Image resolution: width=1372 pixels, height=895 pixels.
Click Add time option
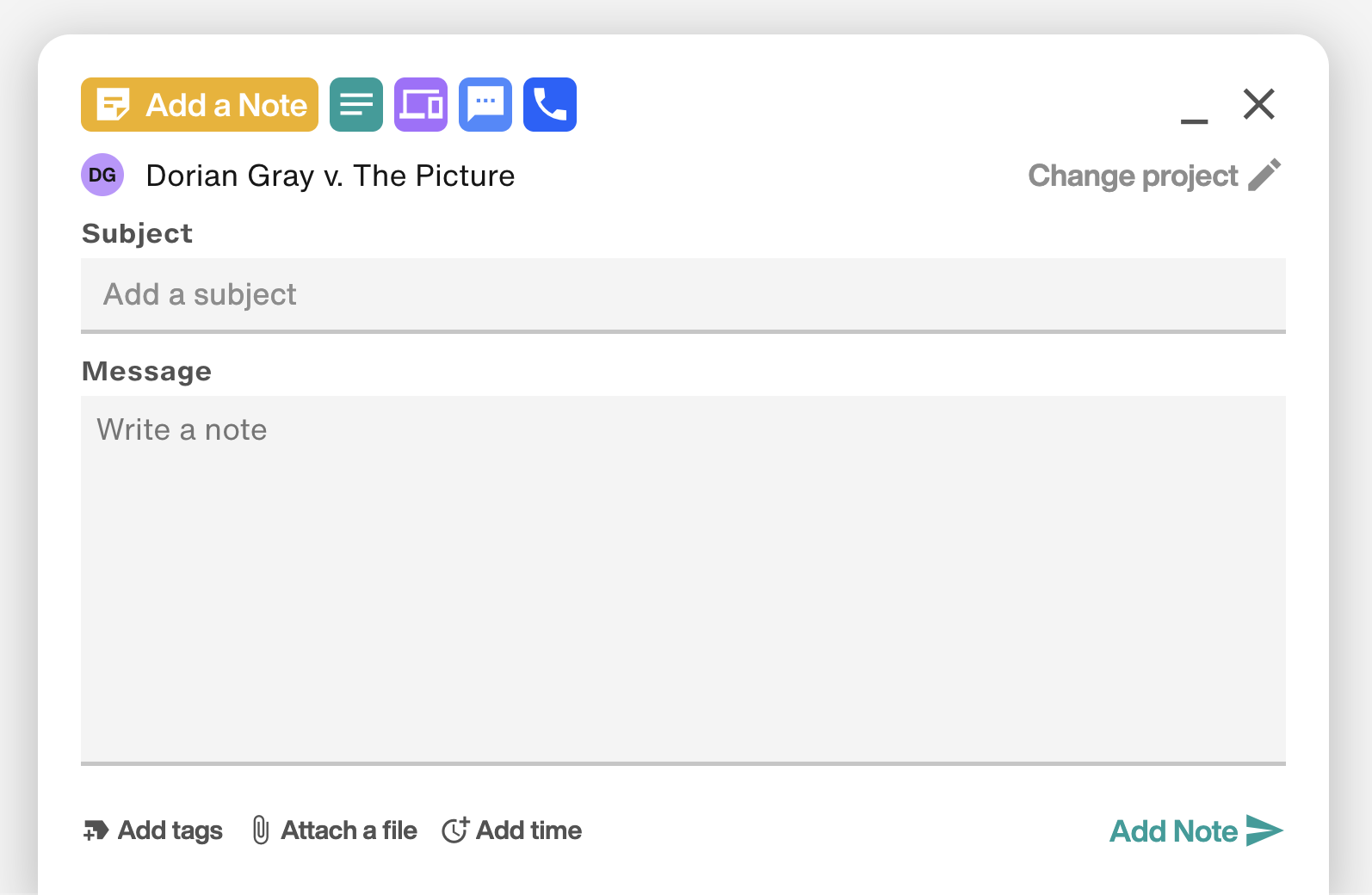pyautogui.click(x=512, y=830)
